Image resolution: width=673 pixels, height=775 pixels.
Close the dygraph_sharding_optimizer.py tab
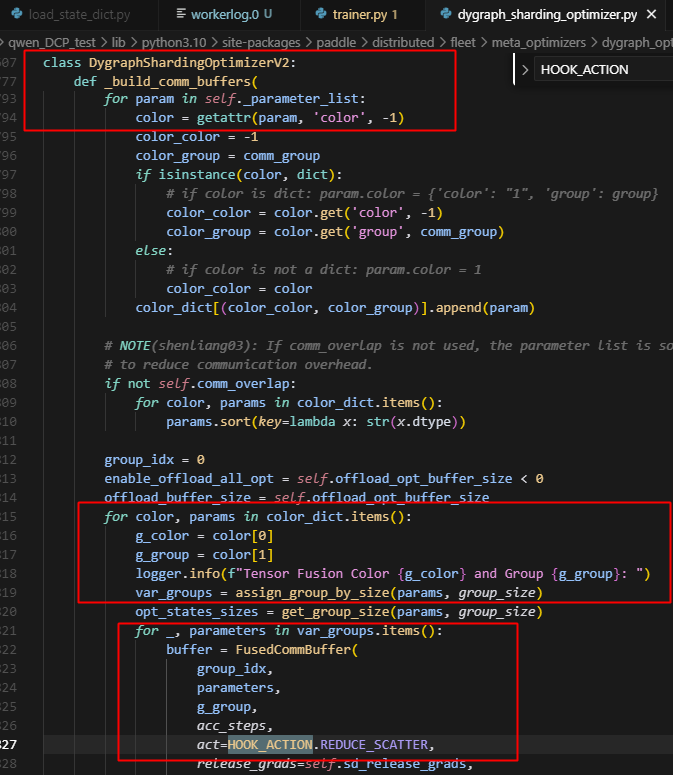652,15
